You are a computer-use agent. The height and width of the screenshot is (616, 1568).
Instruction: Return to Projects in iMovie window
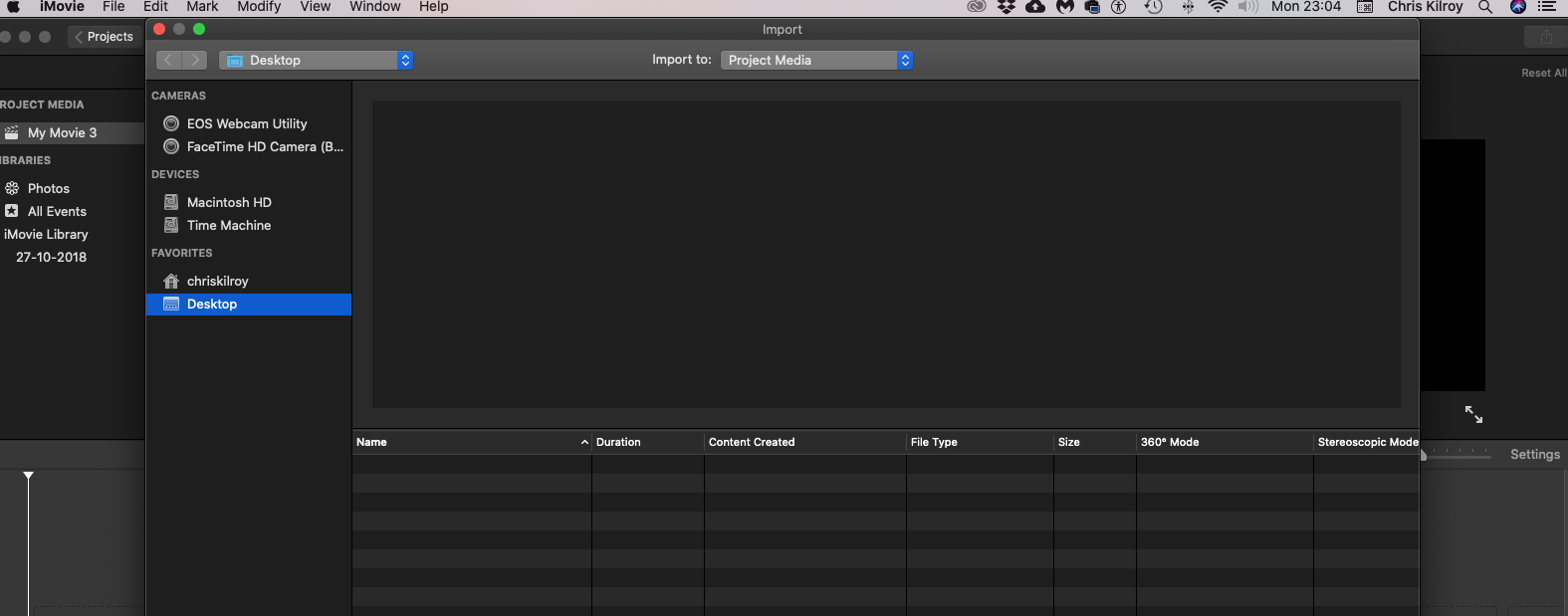105,37
